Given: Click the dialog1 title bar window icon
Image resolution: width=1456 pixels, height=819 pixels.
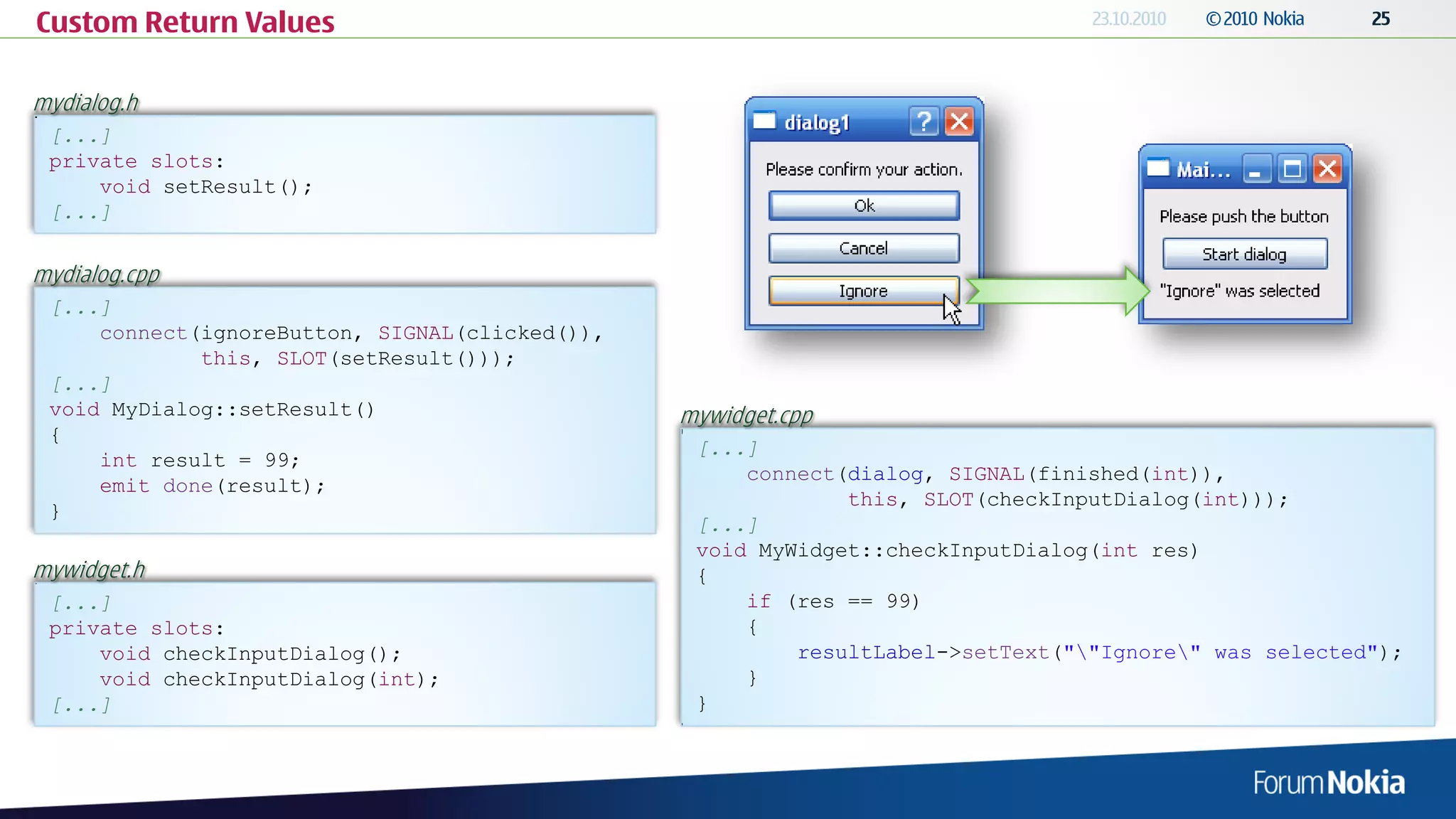Looking at the screenshot, I should tap(764, 121).
